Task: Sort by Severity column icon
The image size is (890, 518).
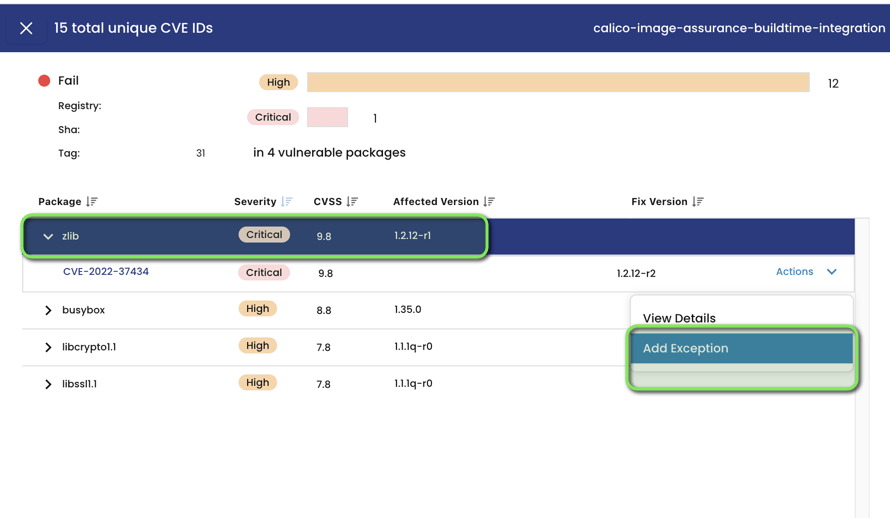Action: click(287, 202)
